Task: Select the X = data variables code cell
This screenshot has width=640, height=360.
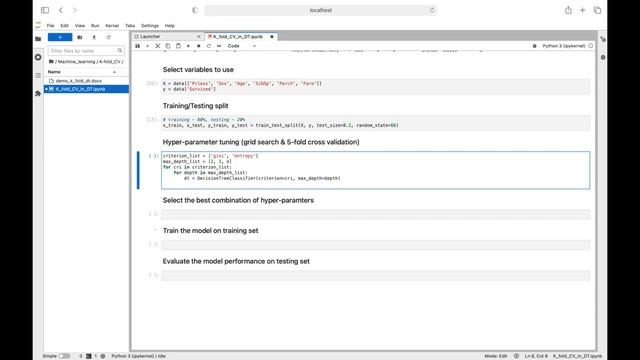Action: coord(375,87)
